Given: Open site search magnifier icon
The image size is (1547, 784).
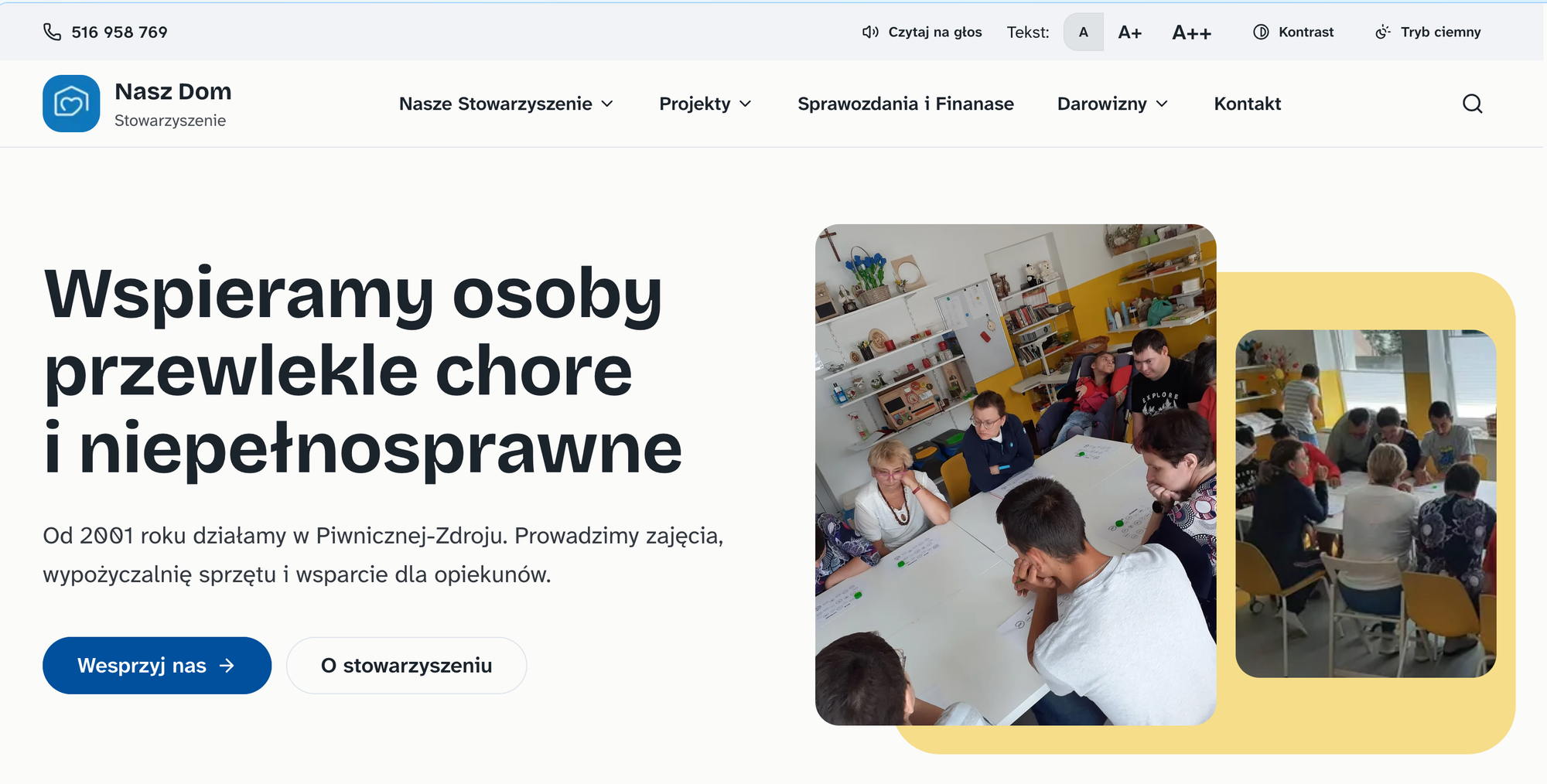Looking at the screenshot, I should (1473, 104).
